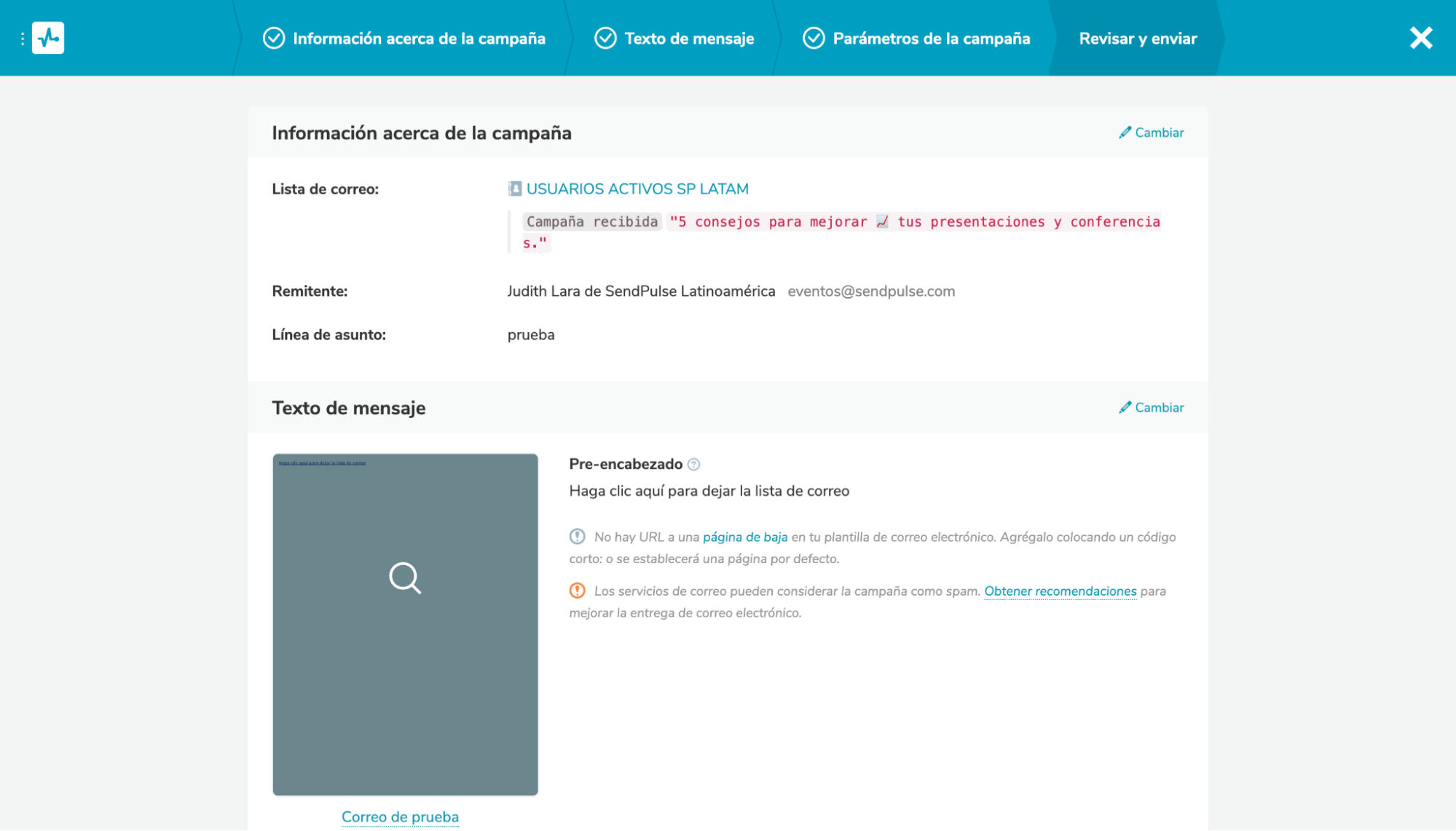Click the SendPulse logo icon
Viewport: 1456px width, 831px height.
(x=48, y=38)
